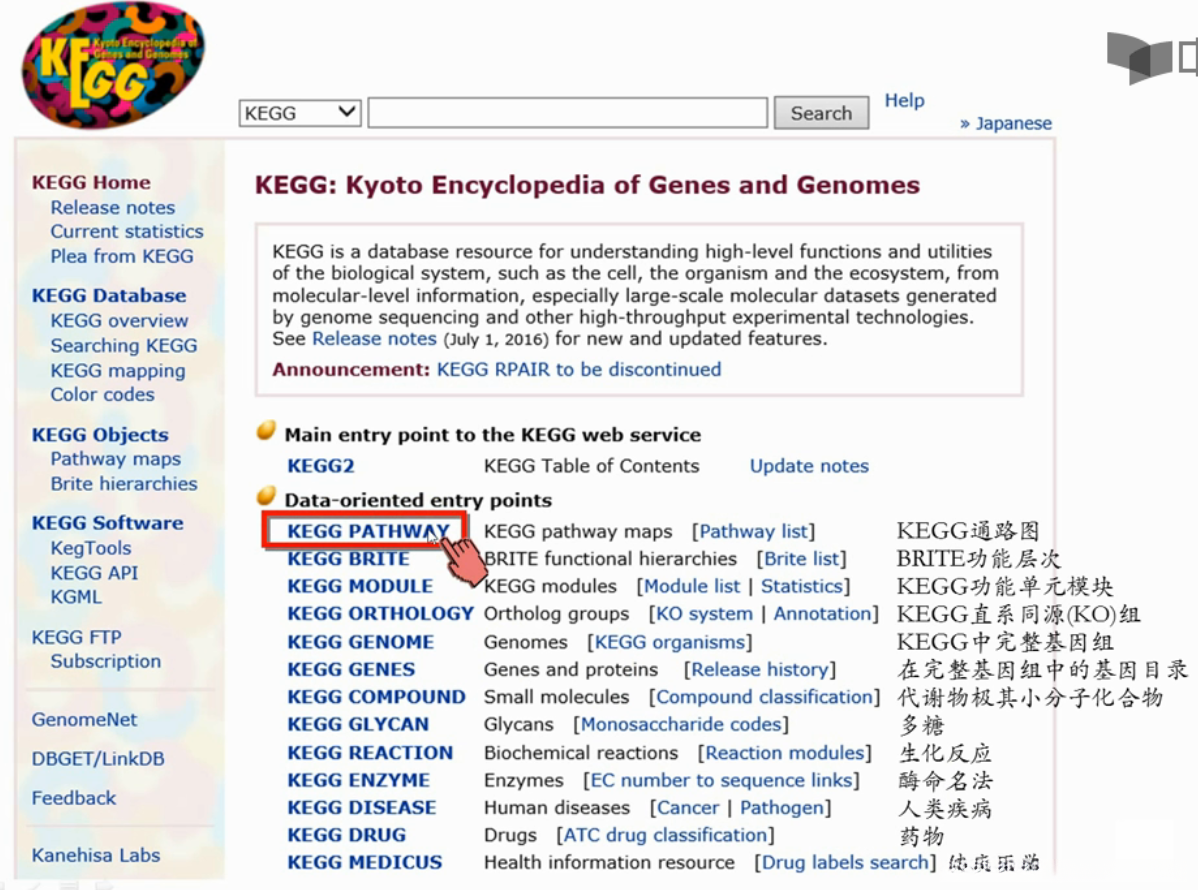Open KGML link
The width and height of the screenshot is (1198, 890).
pyautogui.click(x=76, y=597)
